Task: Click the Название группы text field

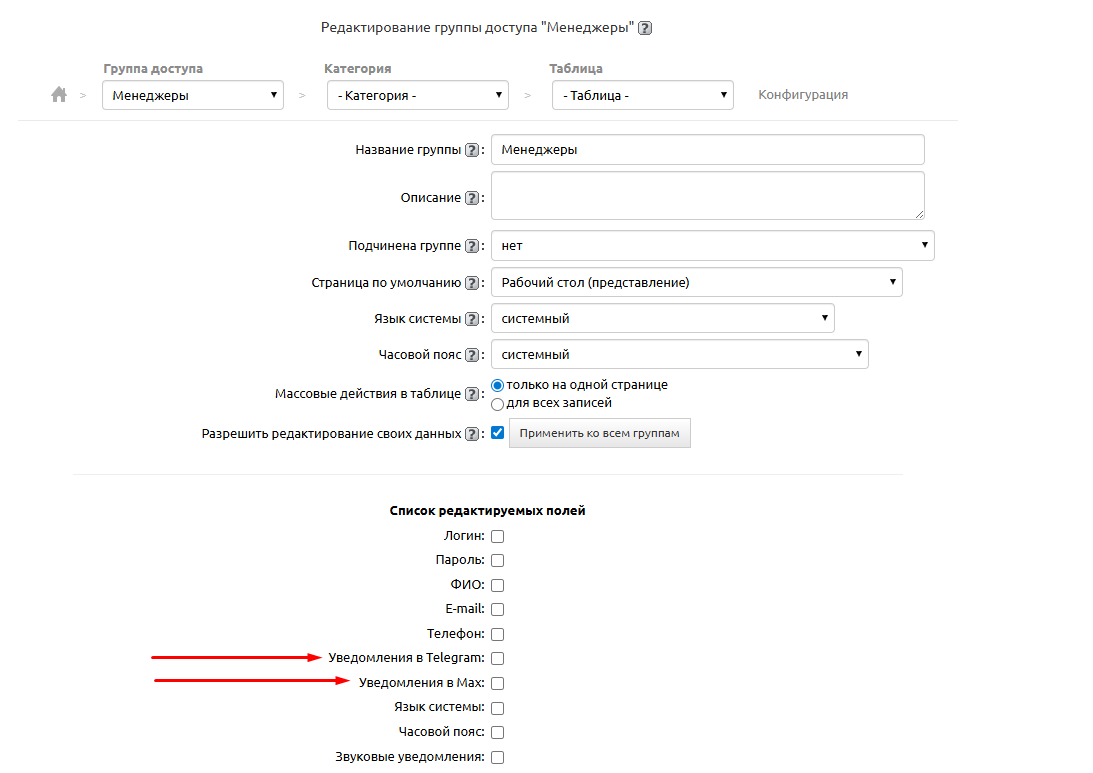Action: pyautogui.click(x=707, y=150)
